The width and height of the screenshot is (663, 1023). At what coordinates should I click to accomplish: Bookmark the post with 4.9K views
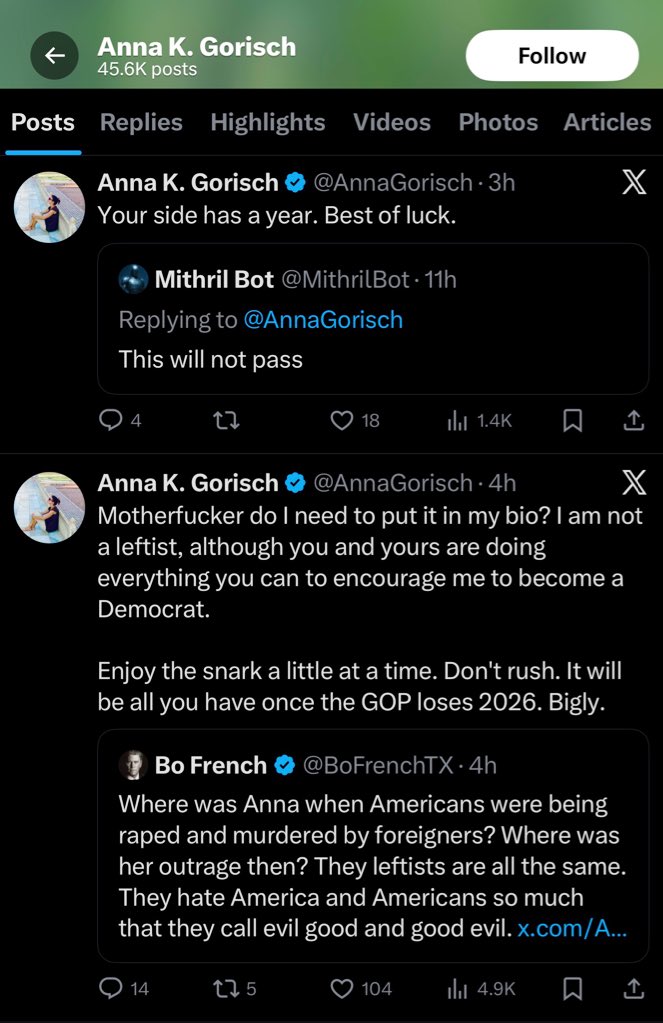(572, 989)
